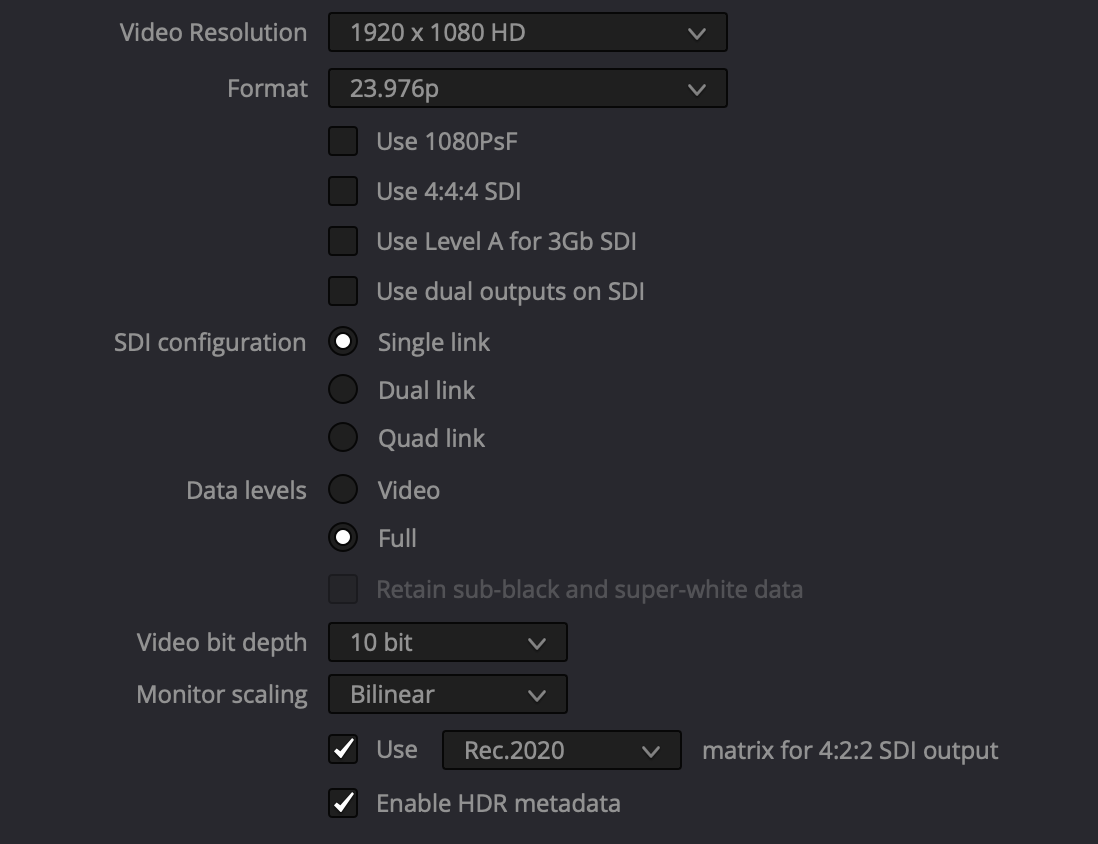Check Use dual outputs on SDI
Viewport: 1098px width, 844px height.
point(343,291)
